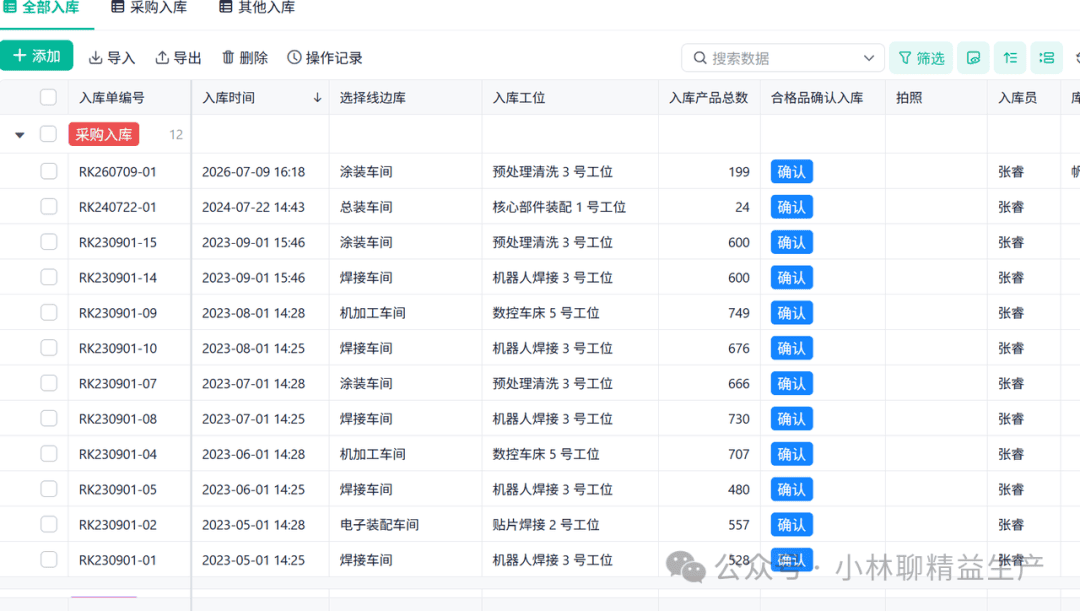This screenshot has width=1080, height=611.
Task: Open record RK240722-01
Action: click(x=118, y=207)
